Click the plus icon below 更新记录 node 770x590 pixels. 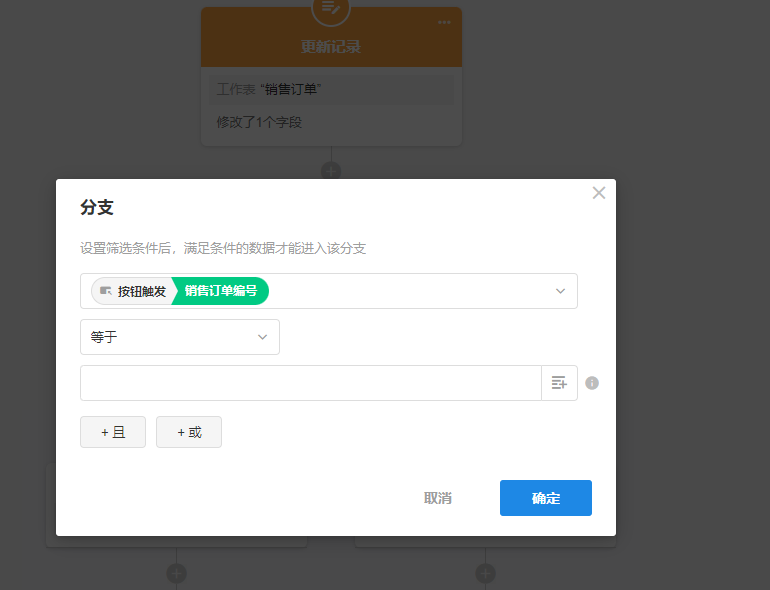coord(331,171)
